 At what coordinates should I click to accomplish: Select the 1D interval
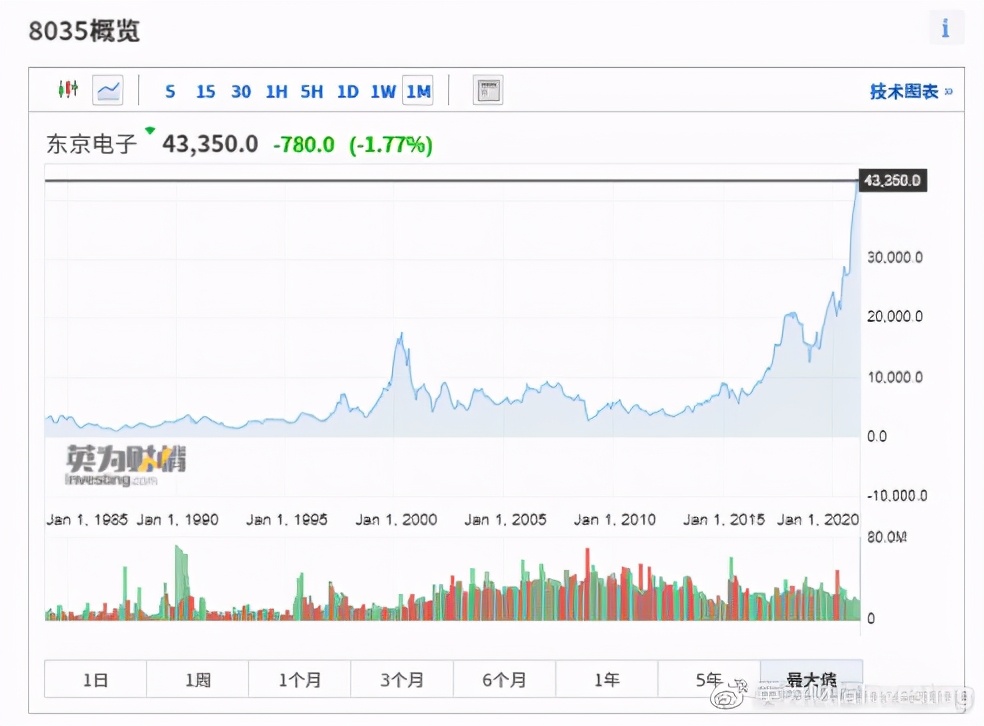(348, 92)
